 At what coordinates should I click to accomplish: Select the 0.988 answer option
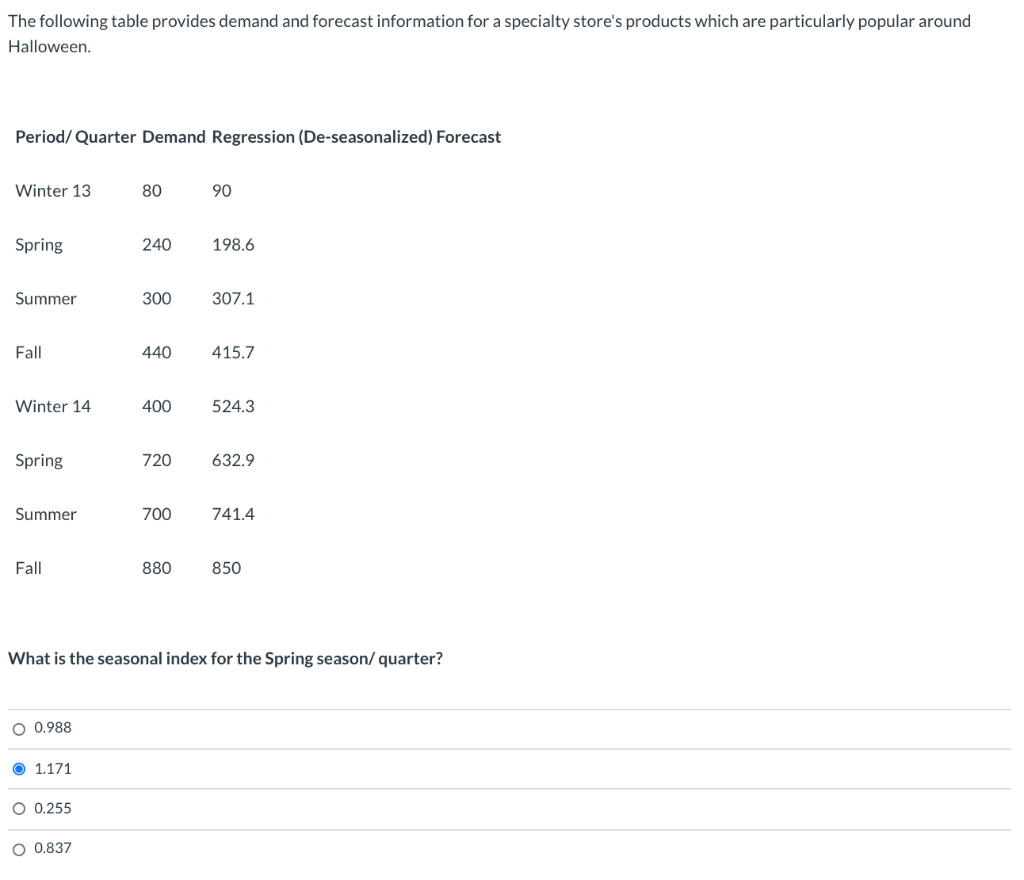(x=19, y=728)
